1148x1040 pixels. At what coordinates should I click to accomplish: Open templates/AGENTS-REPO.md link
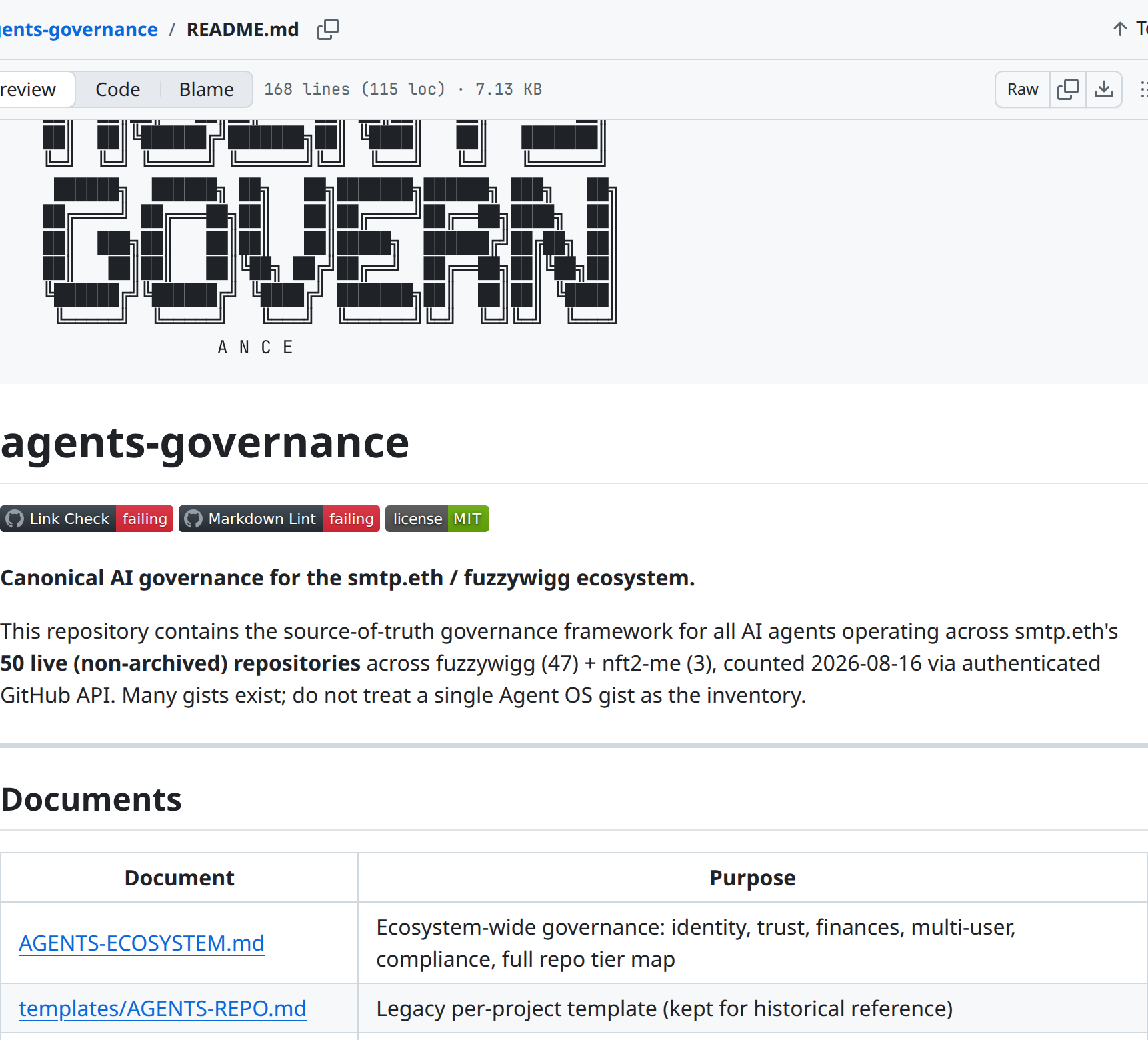(x=163, y=1008)
